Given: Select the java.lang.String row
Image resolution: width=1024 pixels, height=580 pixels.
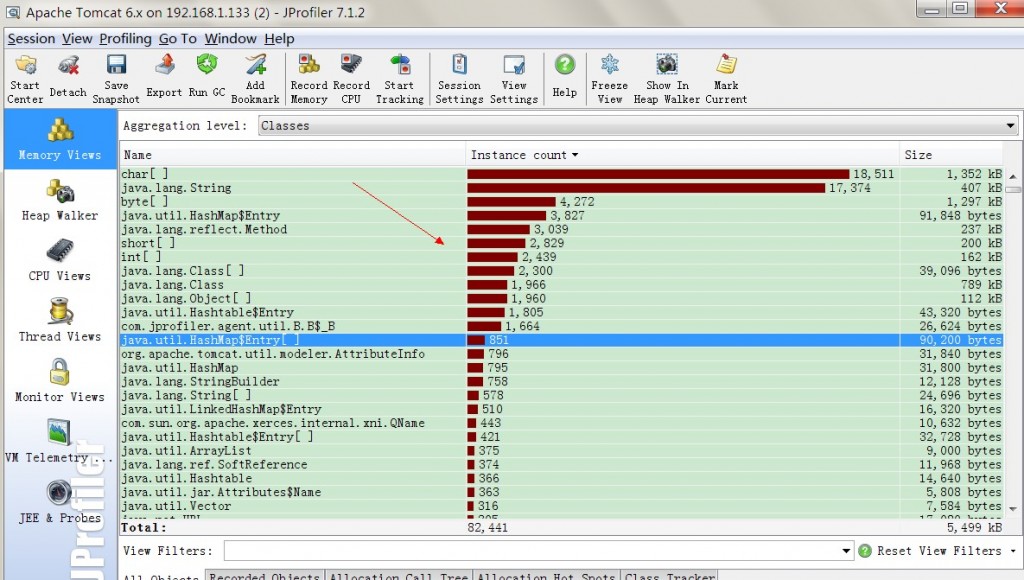Looking at the screenshot, I should click(200, 186).
